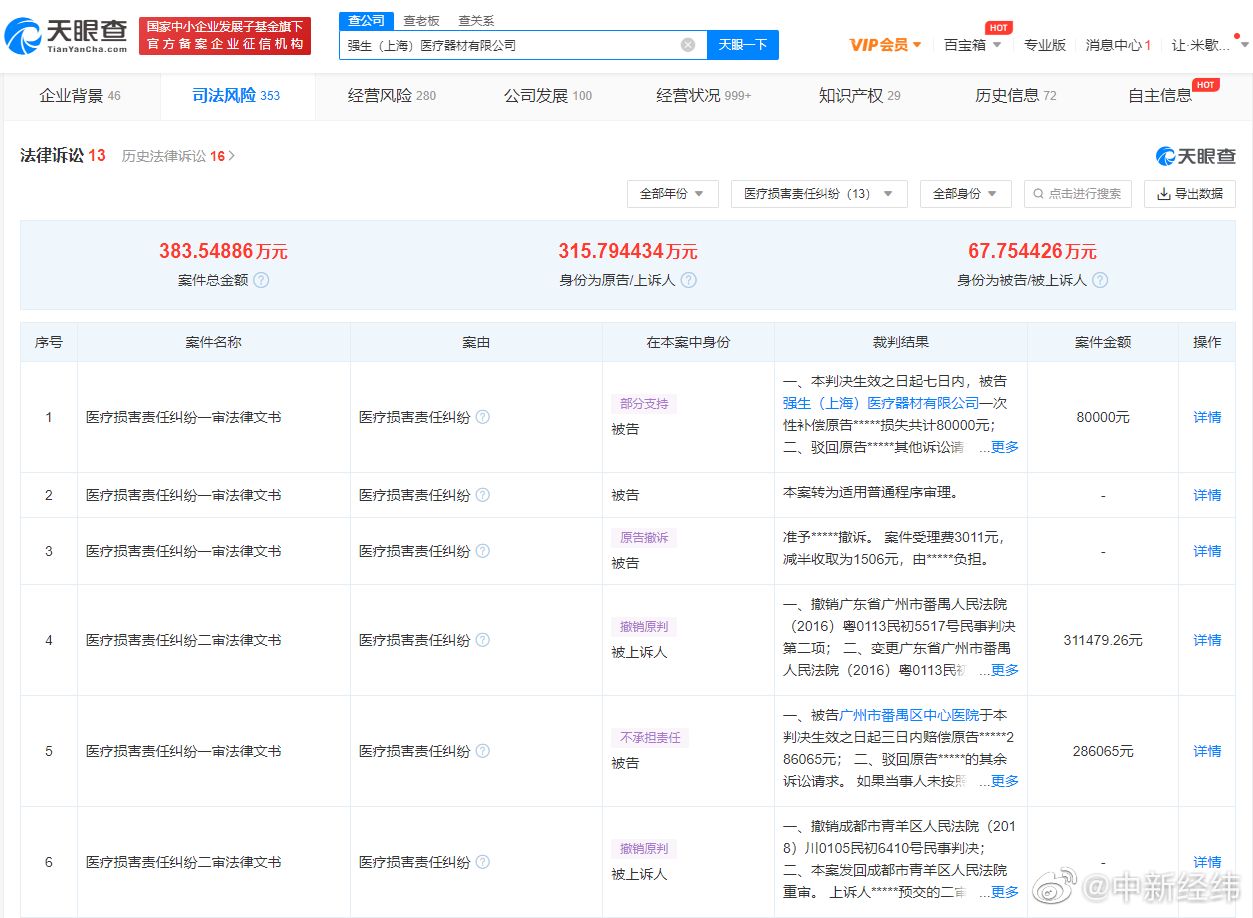Click the 383.54886万元 total amount figure
Screen dimensions: 1253x918
(223, 252)
